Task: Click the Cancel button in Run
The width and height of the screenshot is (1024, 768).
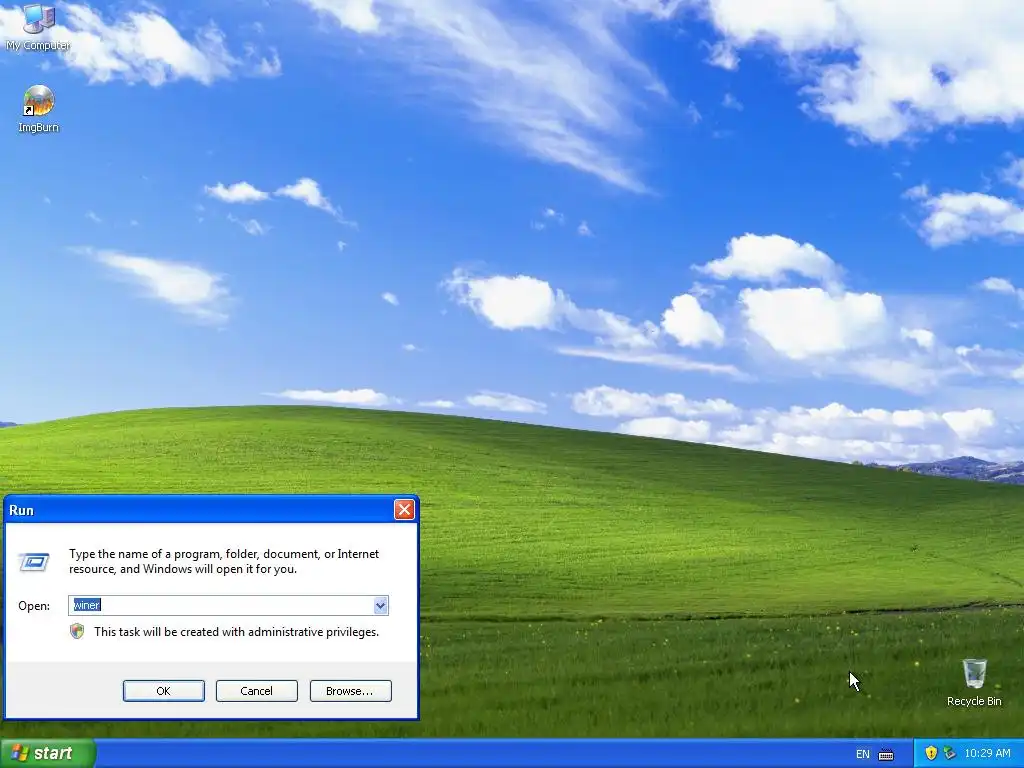Action: [x=257, y=691]
